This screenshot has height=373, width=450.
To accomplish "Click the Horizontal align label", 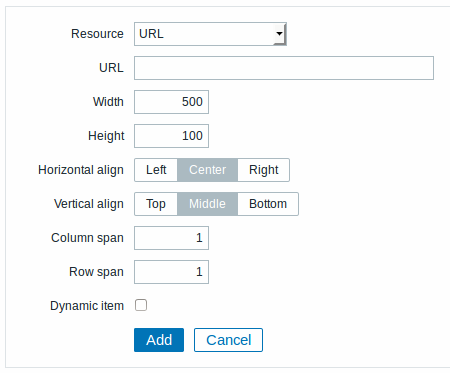I will click(x=81, y=170).
